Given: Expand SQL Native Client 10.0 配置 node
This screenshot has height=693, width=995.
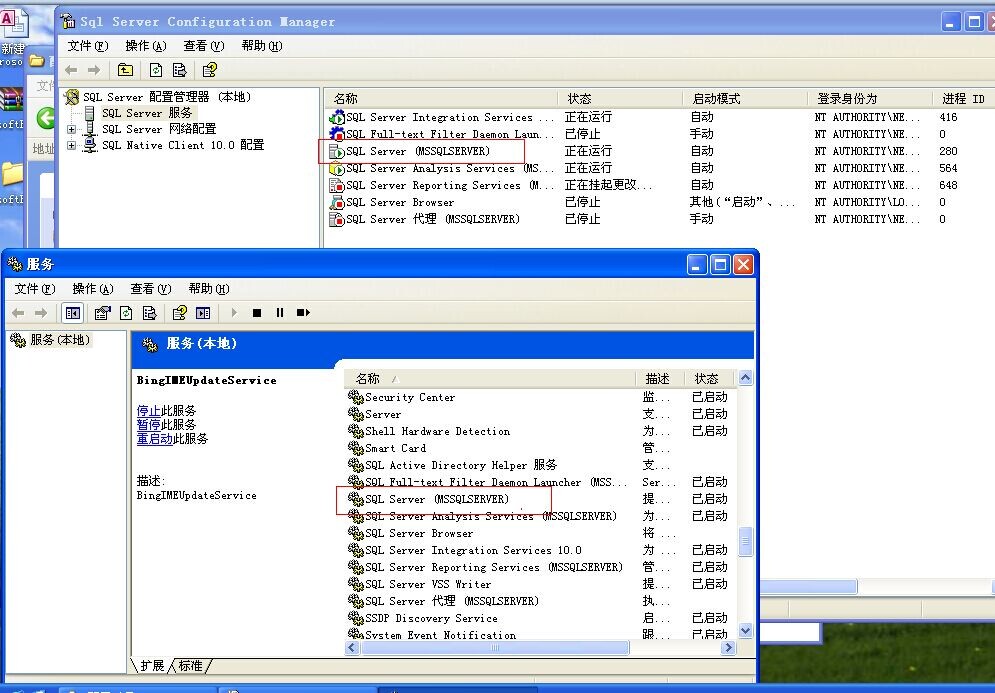Looking at the screenshot, I should 72,145.
